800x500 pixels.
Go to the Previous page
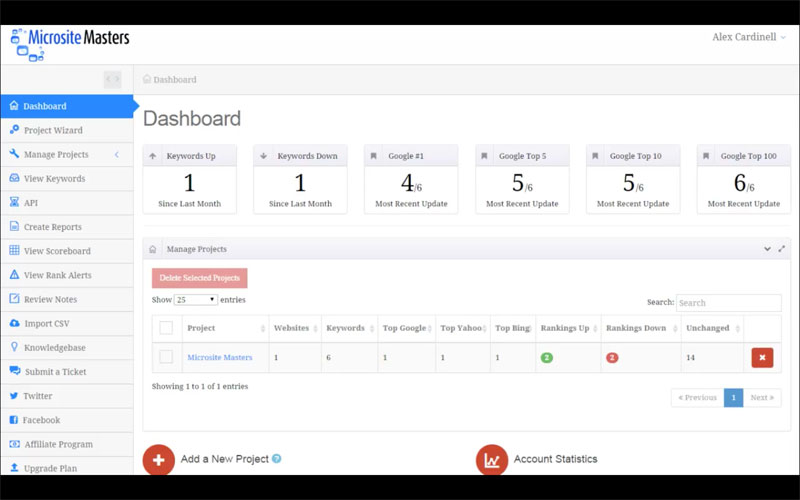tap(697, 397)
